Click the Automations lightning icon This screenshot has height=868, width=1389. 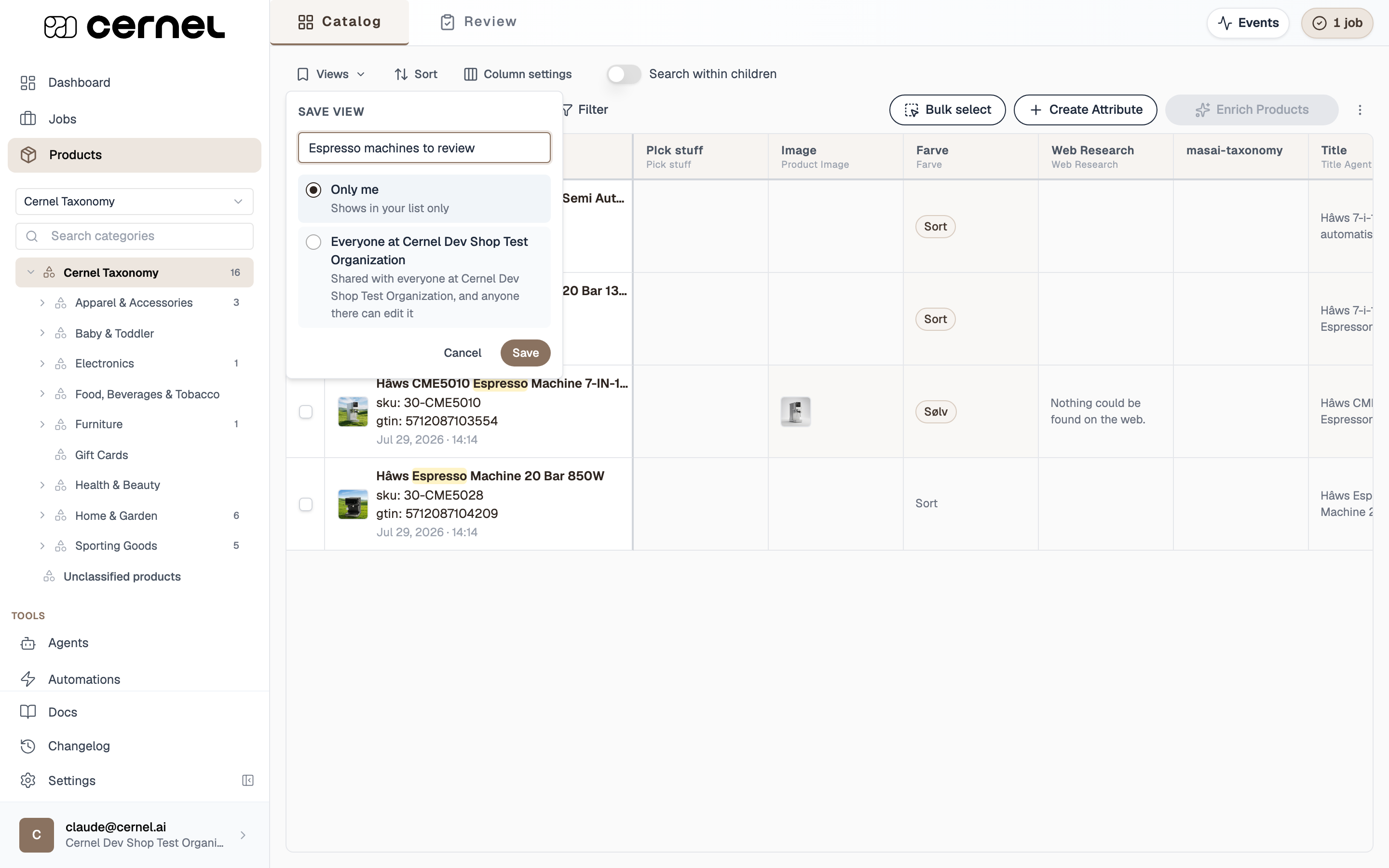point(27,679)
